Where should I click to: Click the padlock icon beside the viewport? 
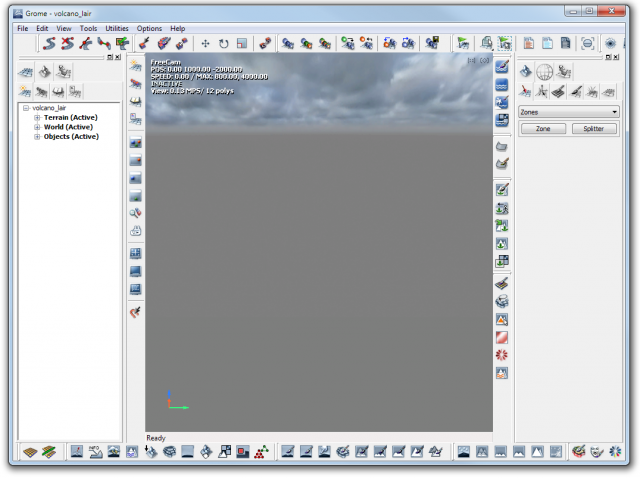pyautogui.click(x=135, y=231)
